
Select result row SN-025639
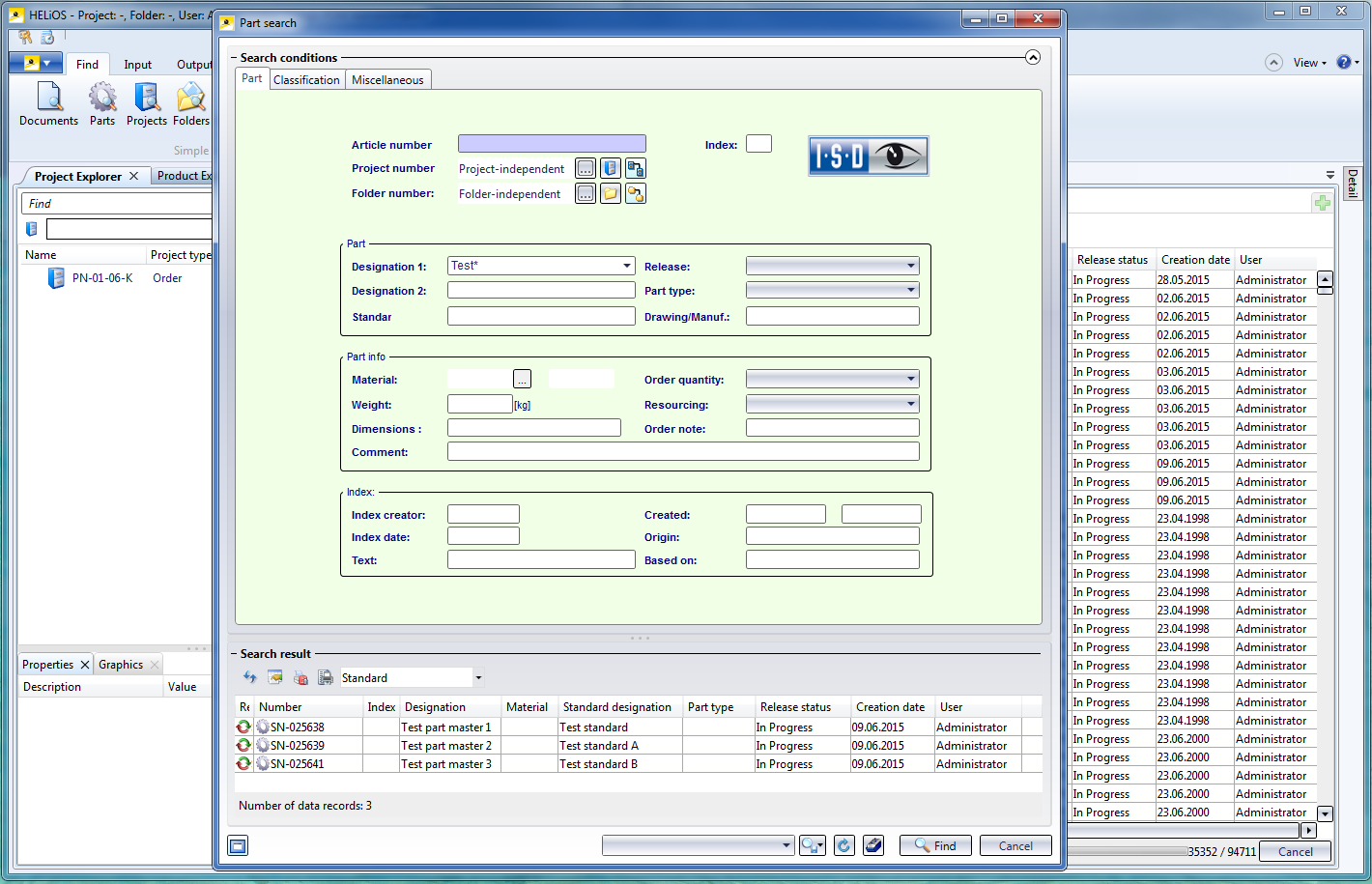tap(298, 746)
